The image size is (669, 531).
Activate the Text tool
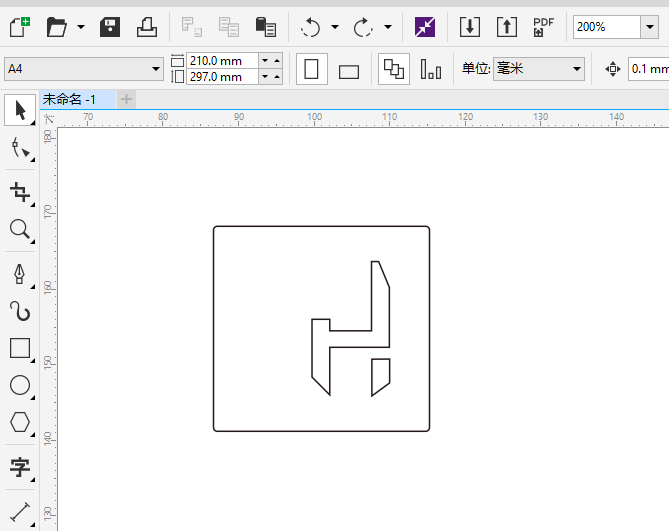click(x=20, y=466)
